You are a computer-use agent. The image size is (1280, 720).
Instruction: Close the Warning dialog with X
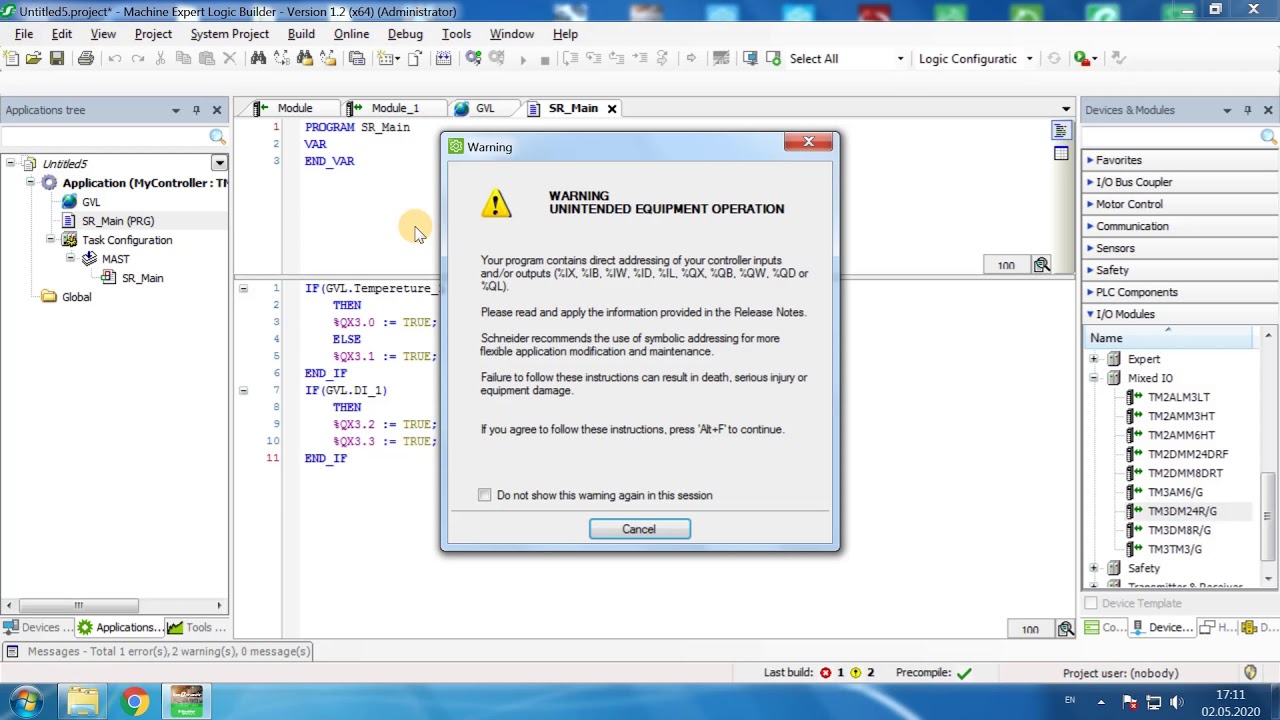point(809,142)
